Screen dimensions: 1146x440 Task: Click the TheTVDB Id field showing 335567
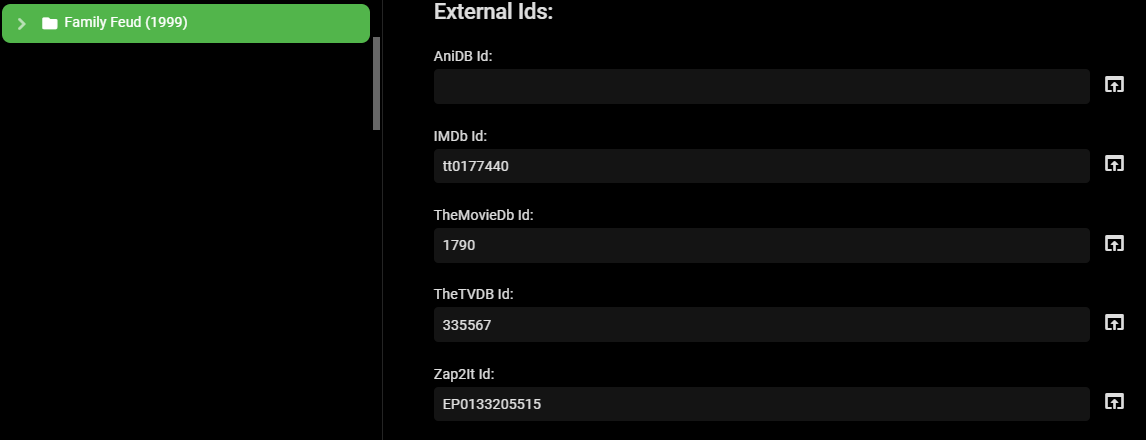[761, 324]
